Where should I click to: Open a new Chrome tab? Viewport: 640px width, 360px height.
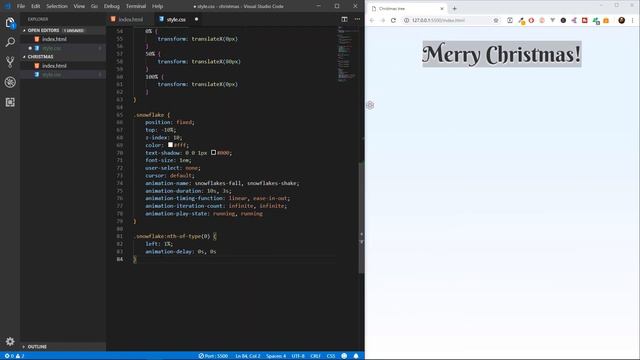coord(454,9)
